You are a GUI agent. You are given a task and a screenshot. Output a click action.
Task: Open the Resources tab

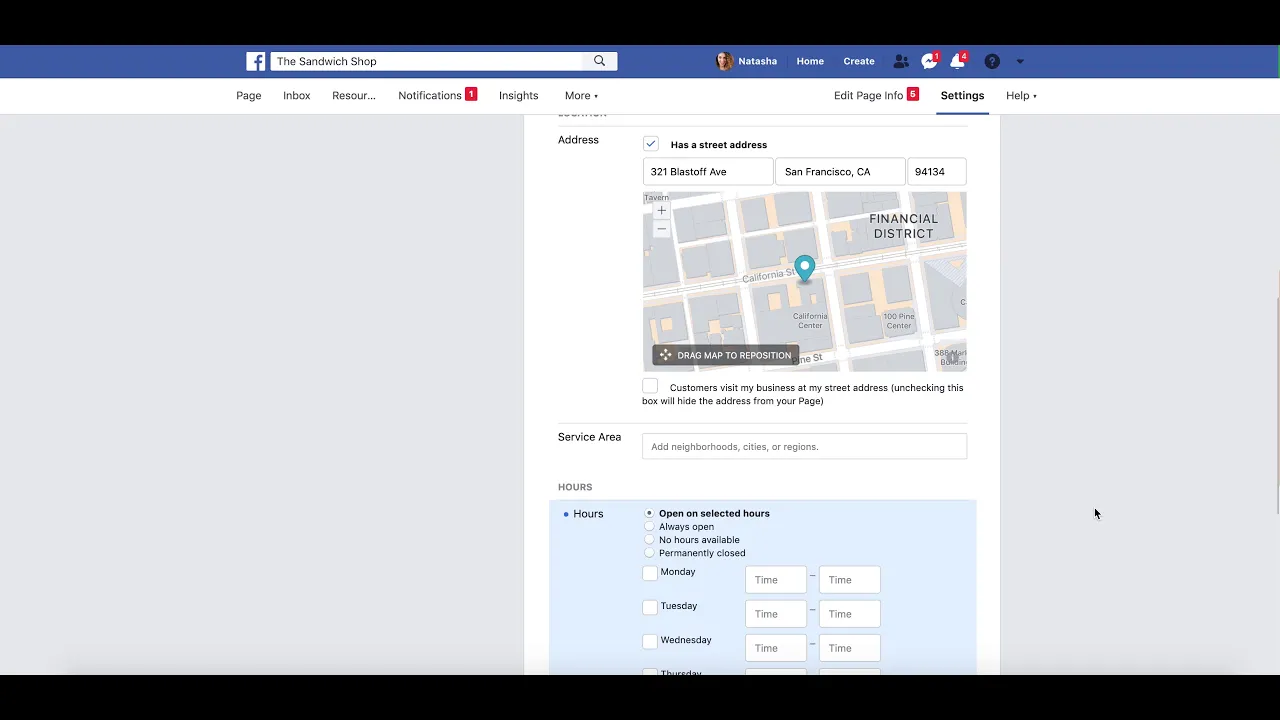[x=354, y=96]
